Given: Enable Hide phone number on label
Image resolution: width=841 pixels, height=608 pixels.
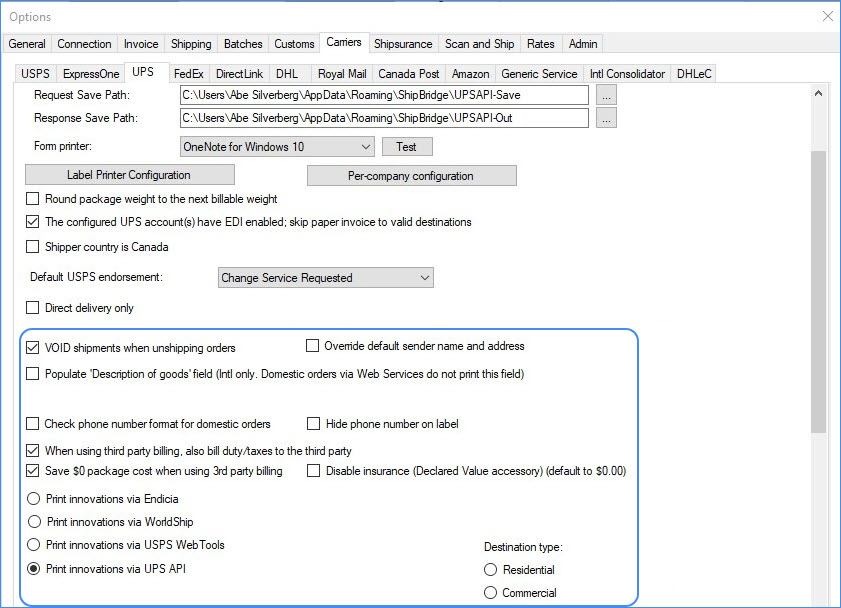Looking at the screenshot, I should click(313, 424).
